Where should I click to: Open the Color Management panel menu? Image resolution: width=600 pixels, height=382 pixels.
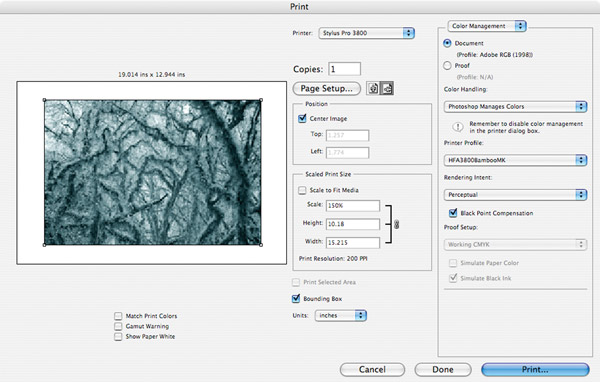coord(487,26)
